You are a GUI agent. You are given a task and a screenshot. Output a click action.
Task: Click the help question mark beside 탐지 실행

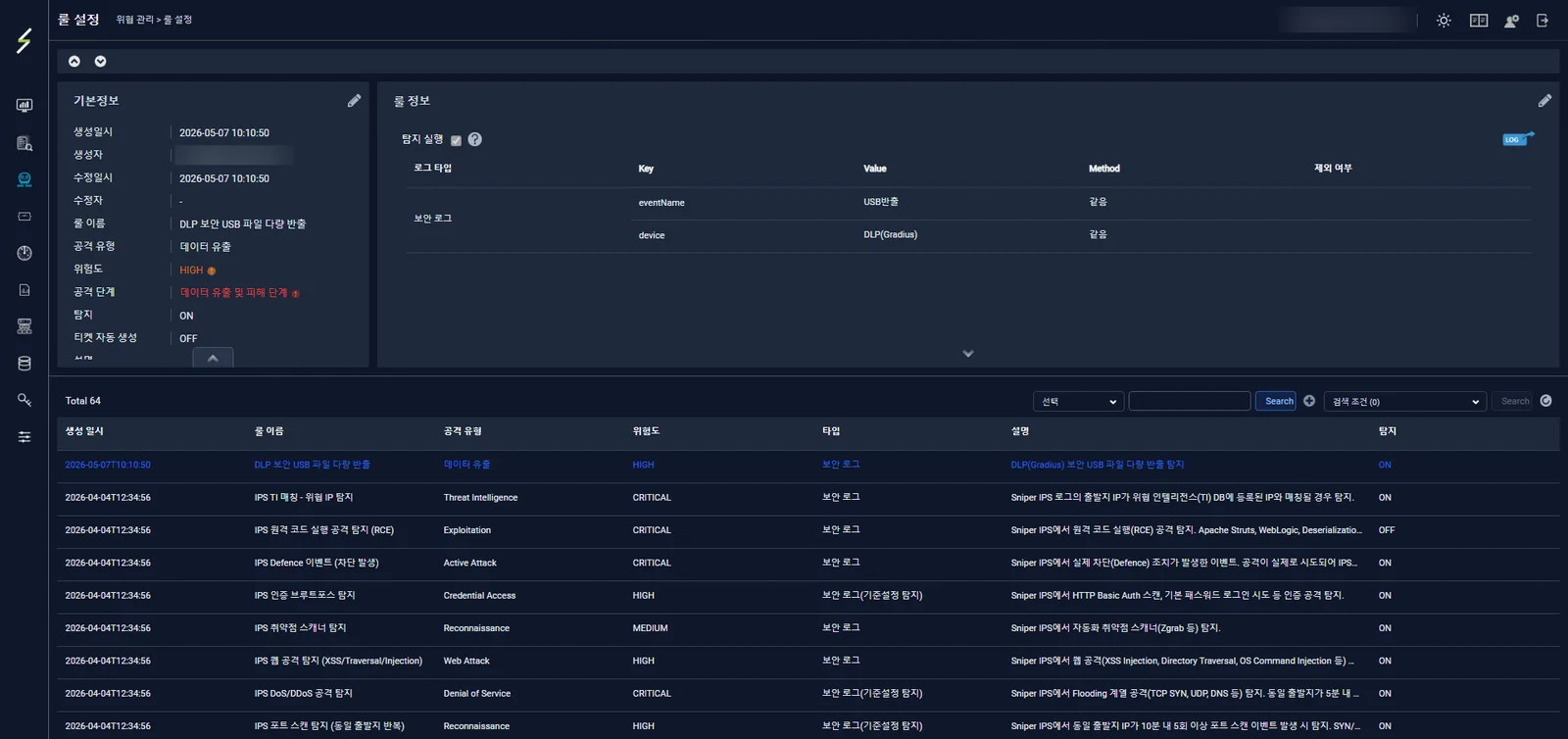click(475, 139)
